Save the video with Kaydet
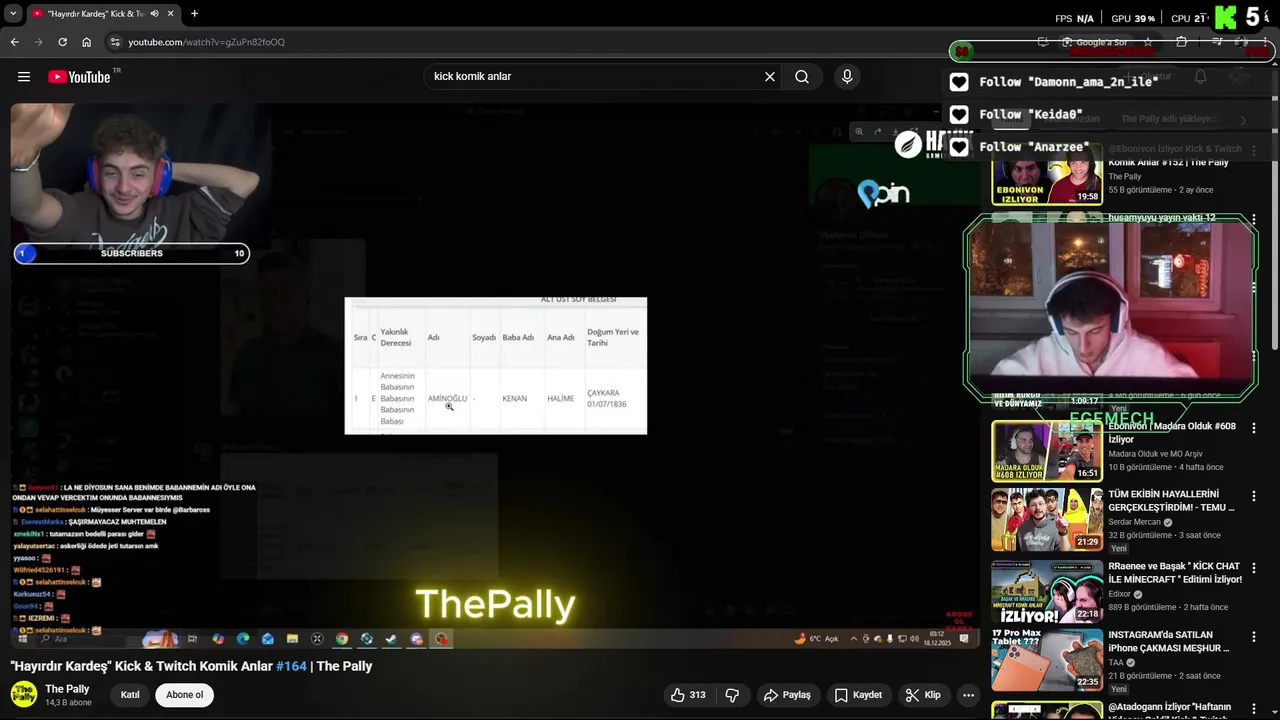This screenshot has height=720, width=1280. [858, 695]
